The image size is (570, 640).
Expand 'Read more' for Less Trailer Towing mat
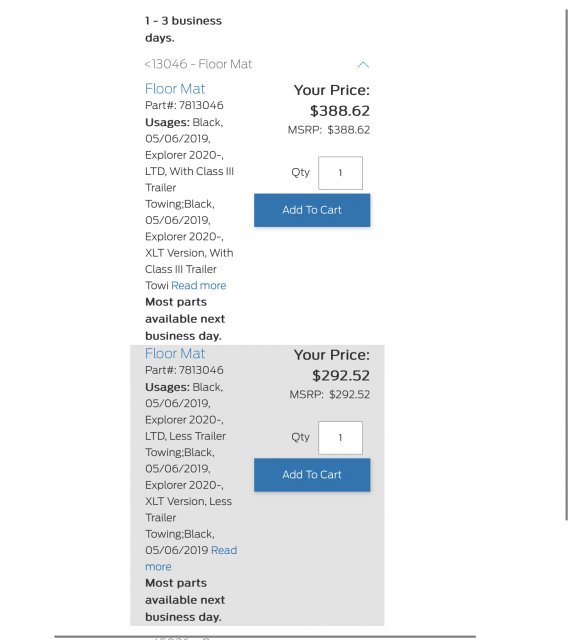pyautogui.click(x=191, y=558)
